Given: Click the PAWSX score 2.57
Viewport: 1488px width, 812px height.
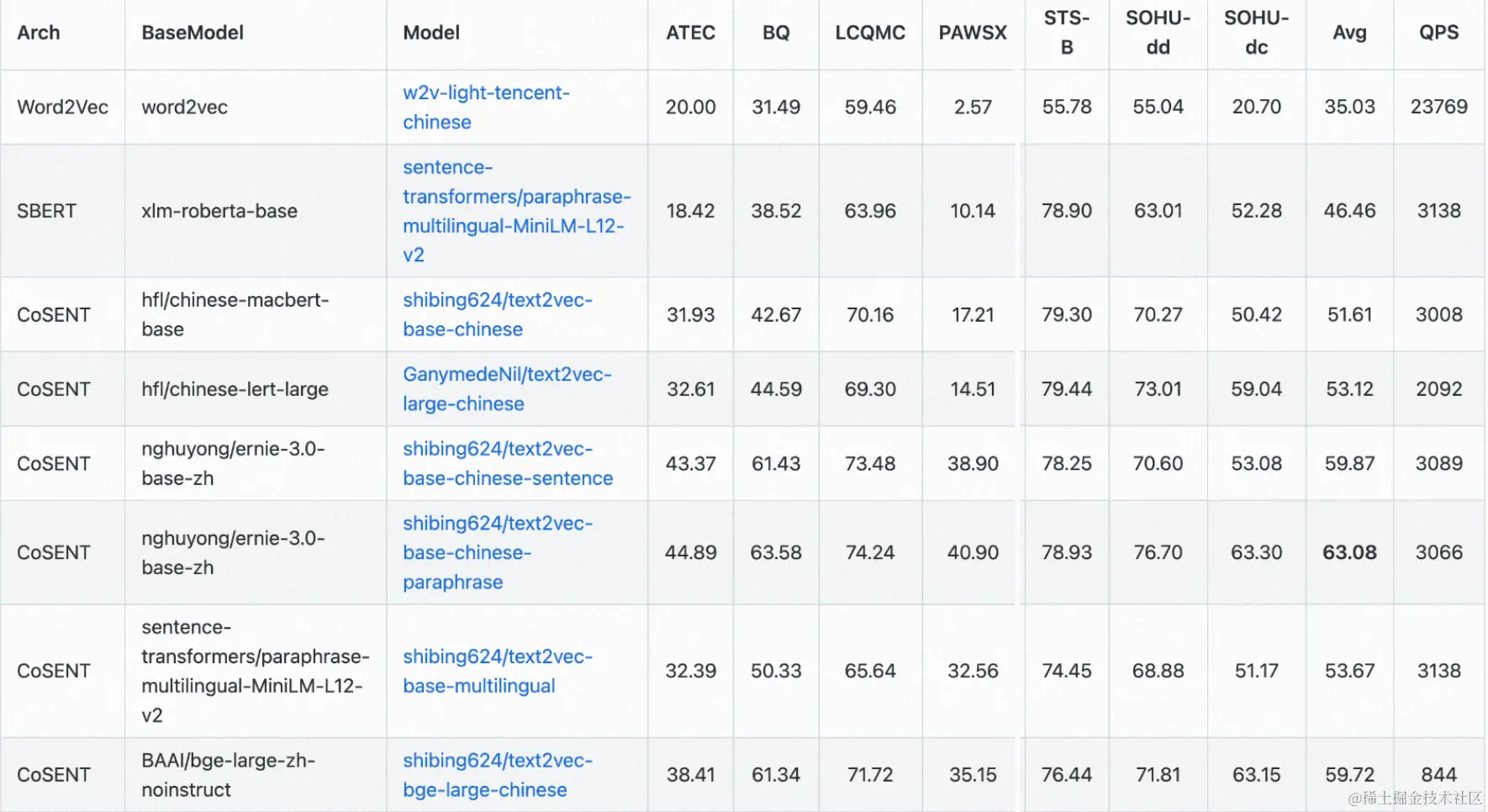Looking at the screenshot, I should (973, 108).
